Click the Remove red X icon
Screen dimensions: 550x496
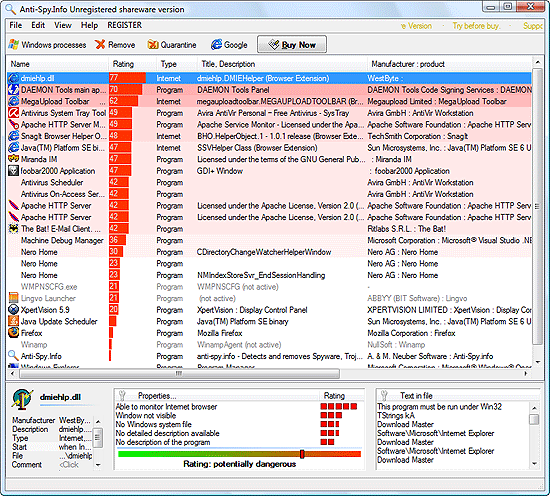100,45
